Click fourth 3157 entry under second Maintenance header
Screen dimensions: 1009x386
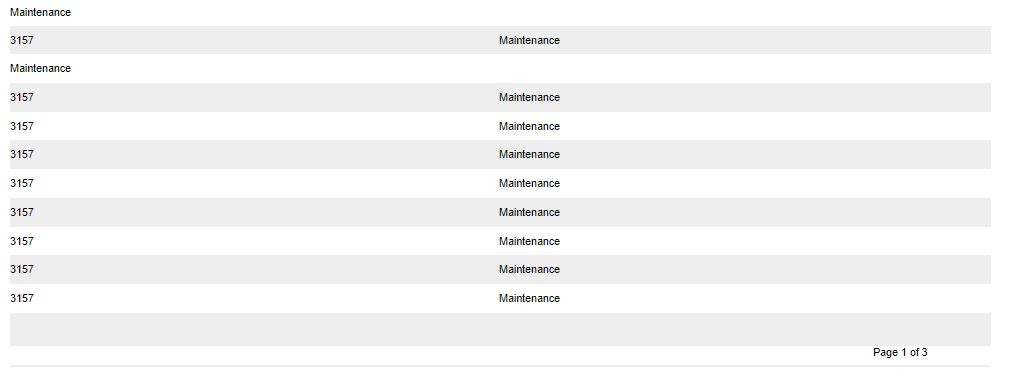coord(22,183)
